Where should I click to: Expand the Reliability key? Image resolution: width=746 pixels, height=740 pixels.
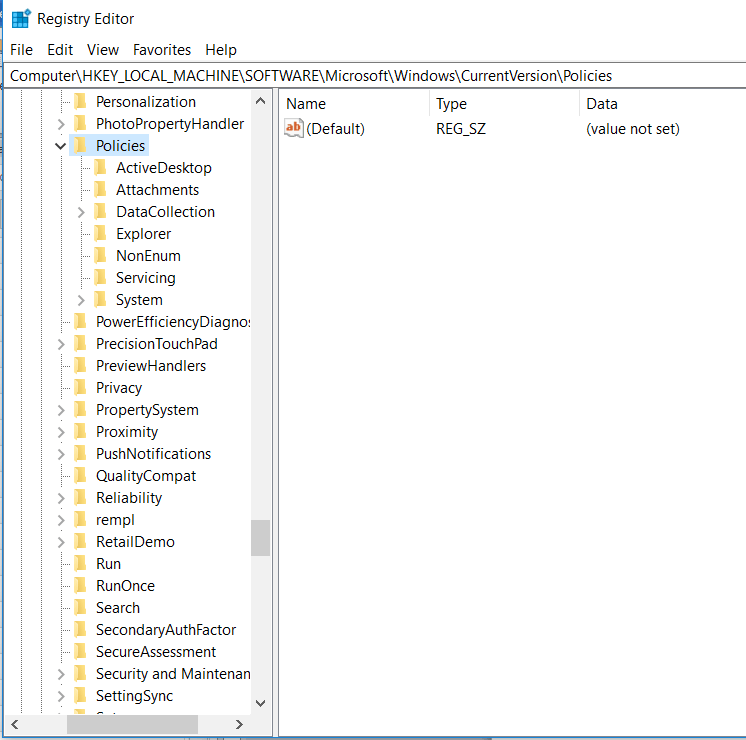click(61, 498)
